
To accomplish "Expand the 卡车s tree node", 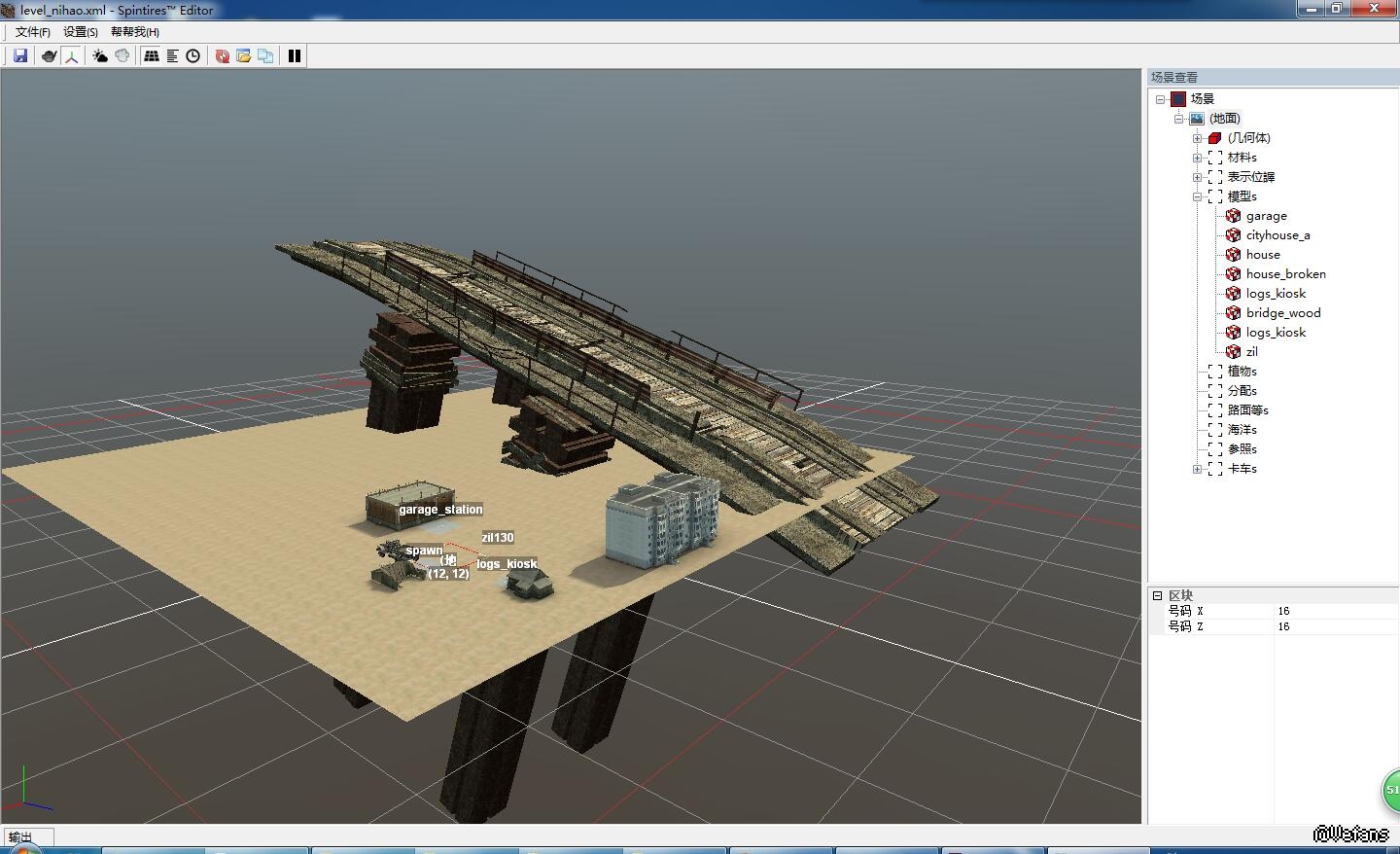I will coord(1197,469).
